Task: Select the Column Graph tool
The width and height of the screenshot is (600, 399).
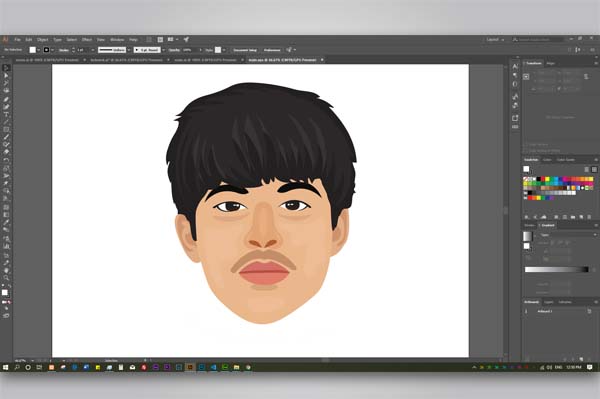Action: pos(6,246)
